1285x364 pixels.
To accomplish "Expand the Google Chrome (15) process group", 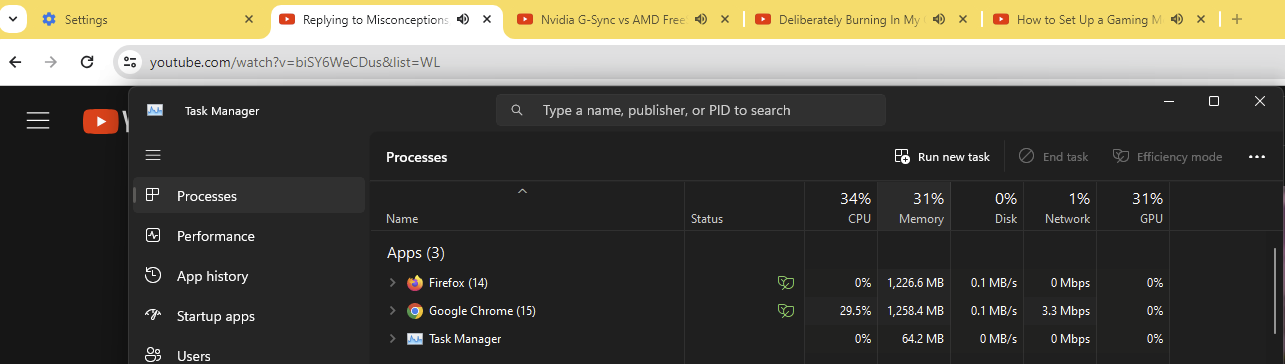I will pos(392,311).
